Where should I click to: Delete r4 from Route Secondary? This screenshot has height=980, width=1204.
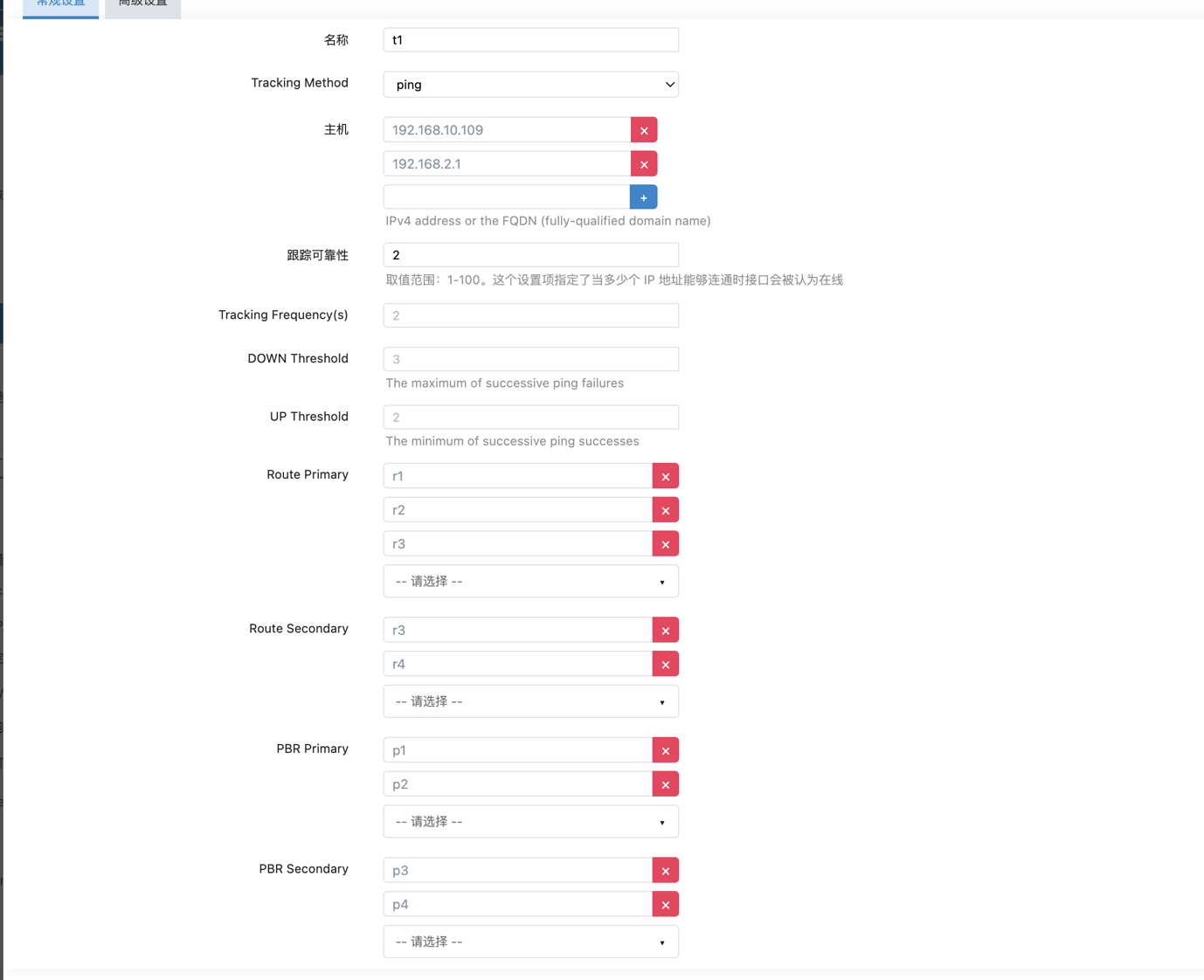tap(665, 665)
